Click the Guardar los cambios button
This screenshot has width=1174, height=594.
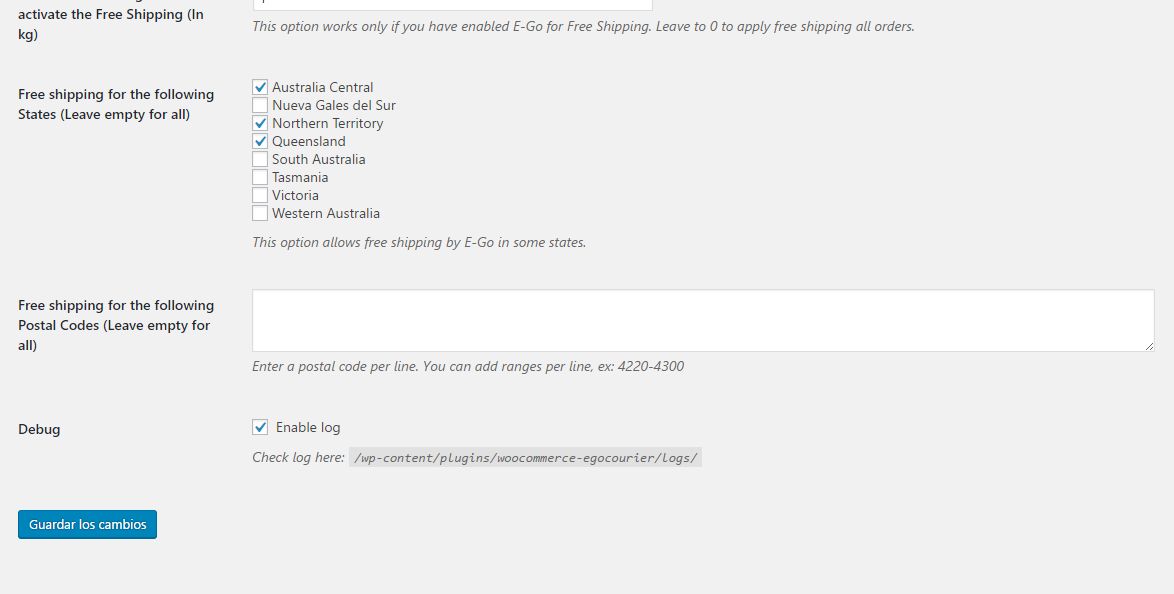pos(87,525)
